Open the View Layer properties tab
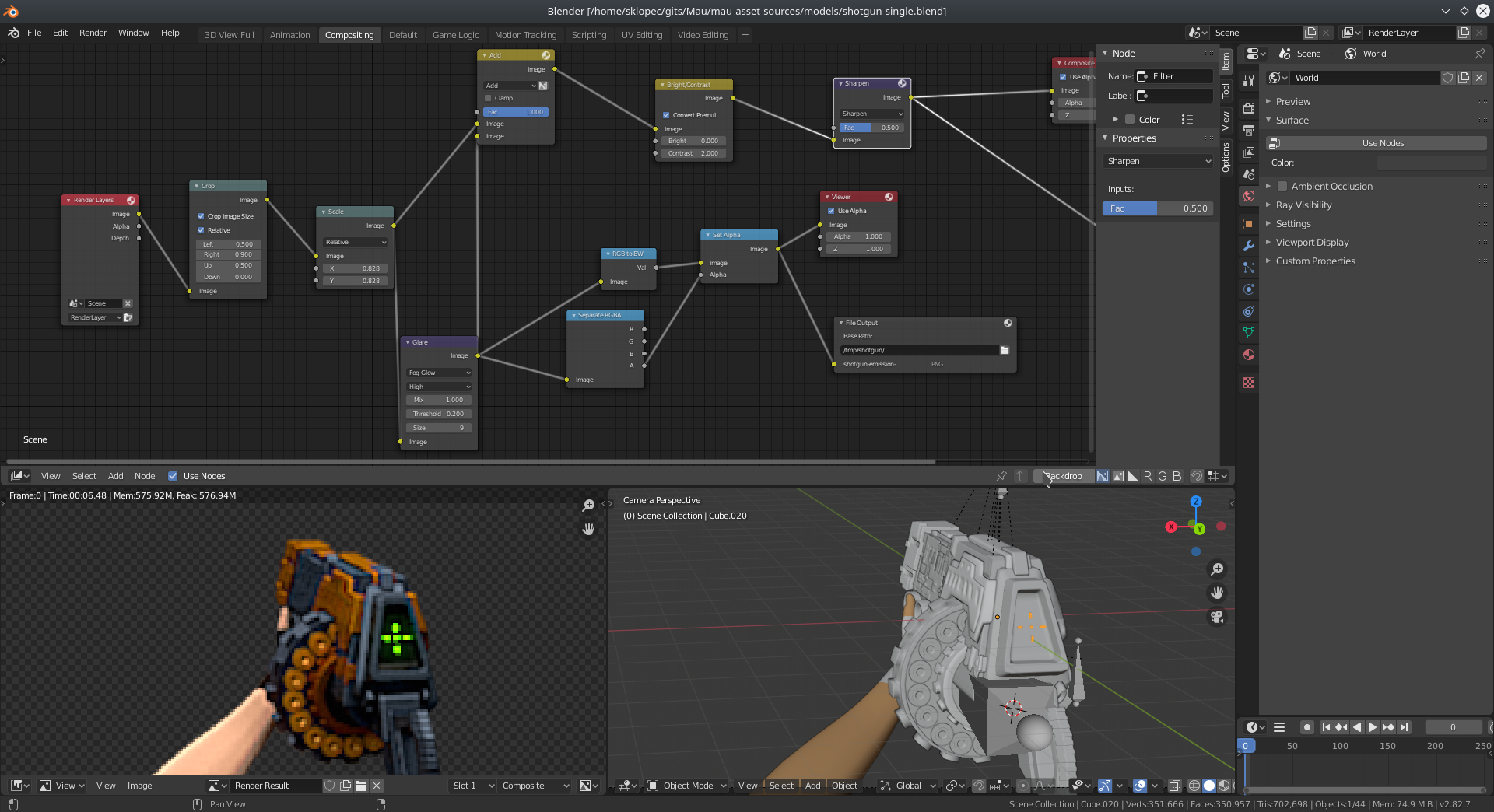 (x=1249, y=152)
